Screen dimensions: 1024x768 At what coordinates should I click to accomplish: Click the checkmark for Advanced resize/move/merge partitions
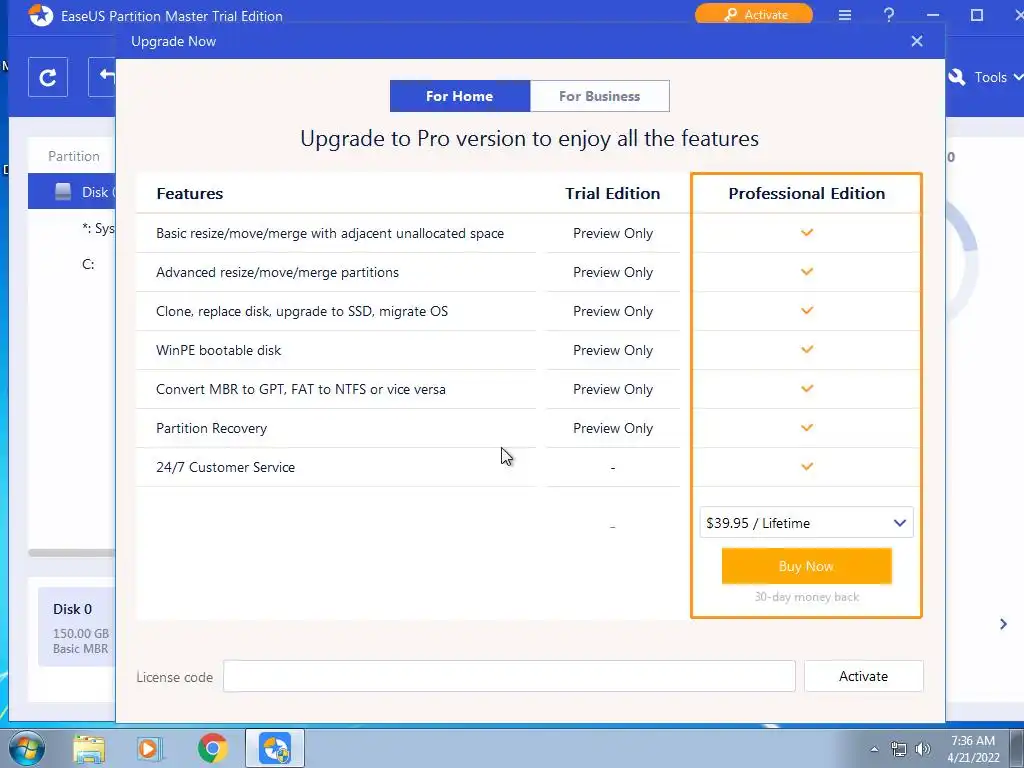pos(807,272)
